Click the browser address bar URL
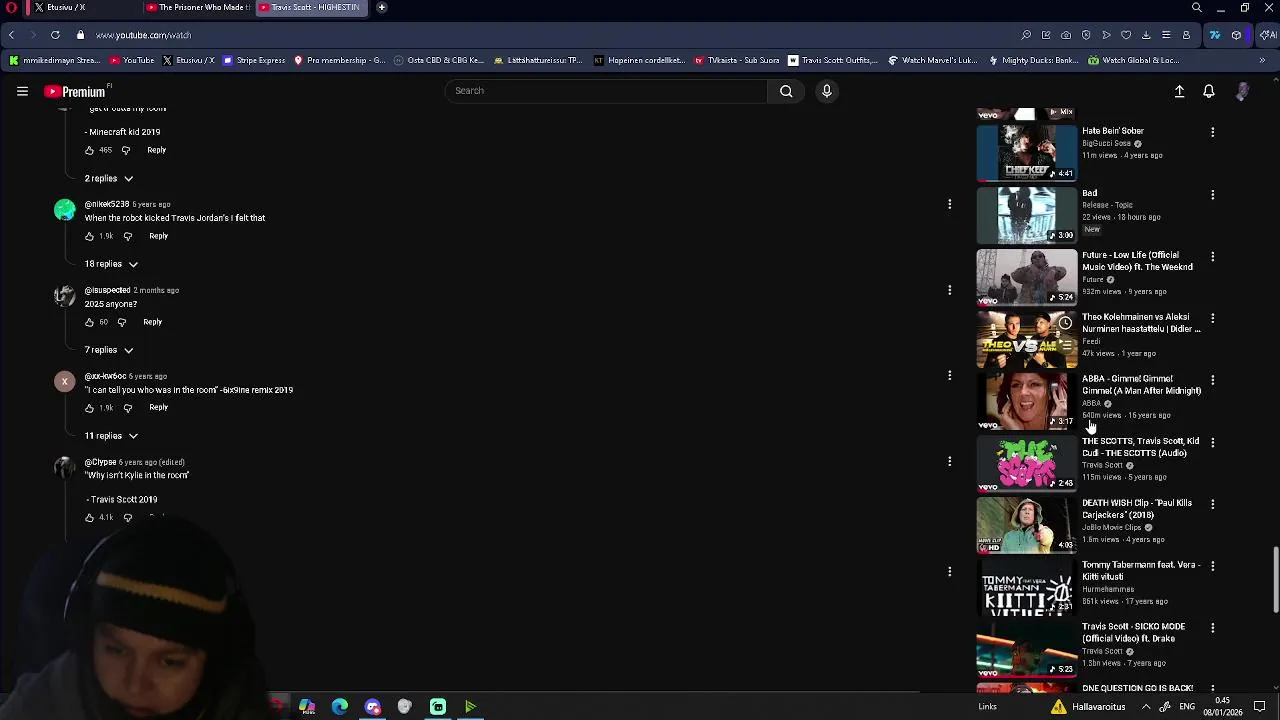 click(143, 35)
